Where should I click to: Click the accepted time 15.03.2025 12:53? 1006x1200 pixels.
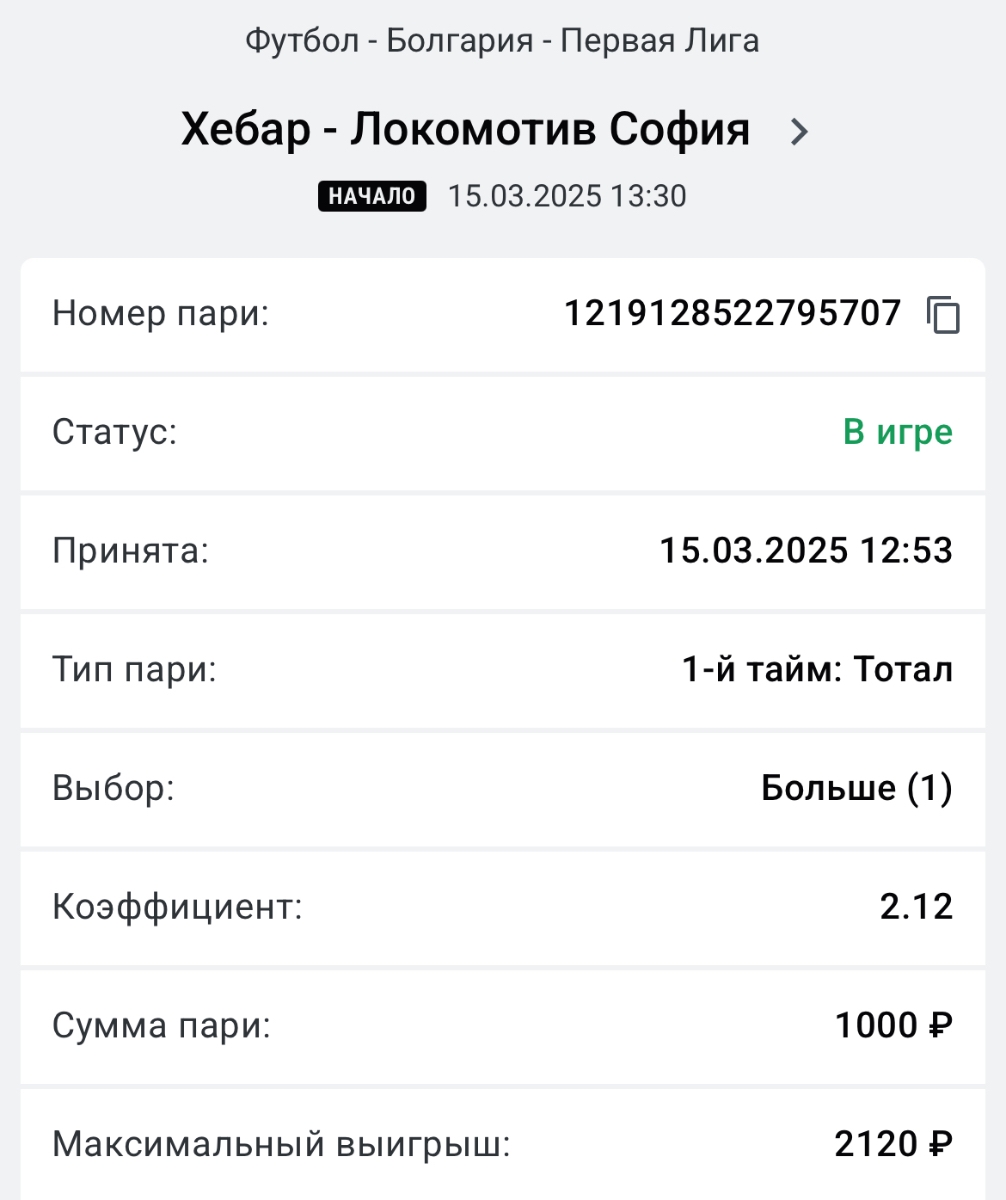click(x=806, y=551)
